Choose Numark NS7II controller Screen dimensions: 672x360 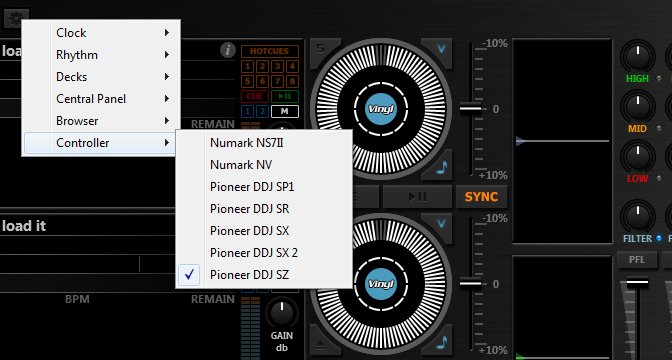[x=264, y=143]
